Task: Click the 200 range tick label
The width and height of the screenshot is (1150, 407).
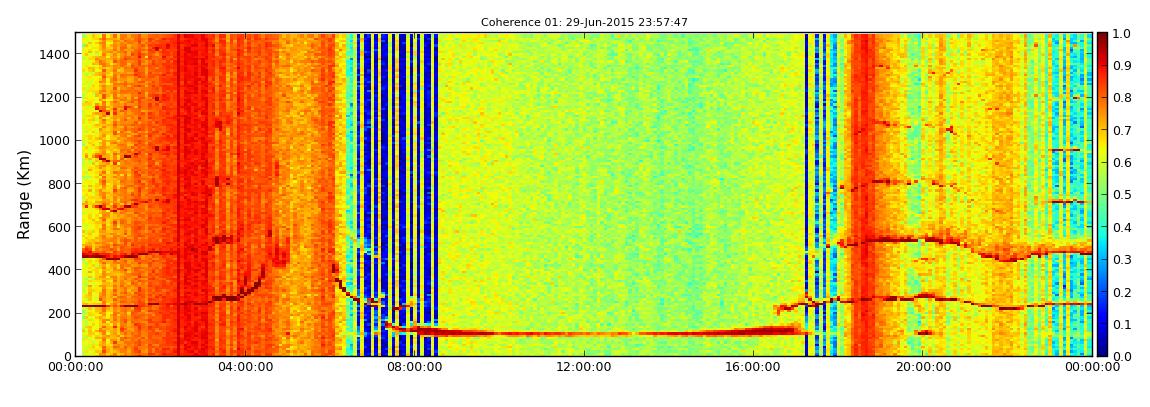Action: (59, 313)
